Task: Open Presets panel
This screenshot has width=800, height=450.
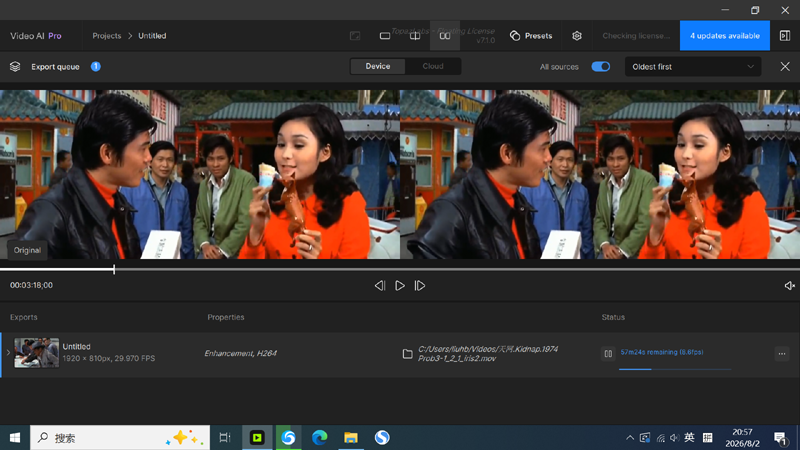Action: pos(531,36)
